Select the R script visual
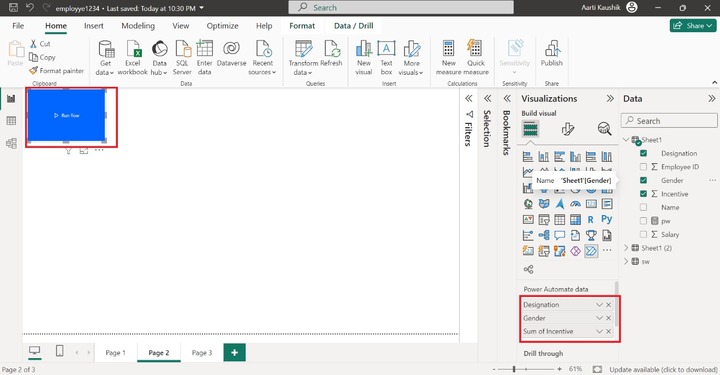Image resolution: width=720 pixels, height=375 pixels. pos(591,220)
